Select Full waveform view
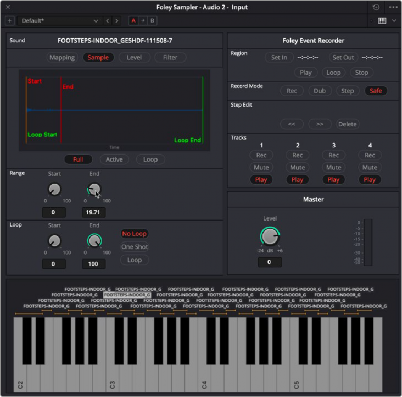This screenshot has width=402, height=397. point(78,159)
